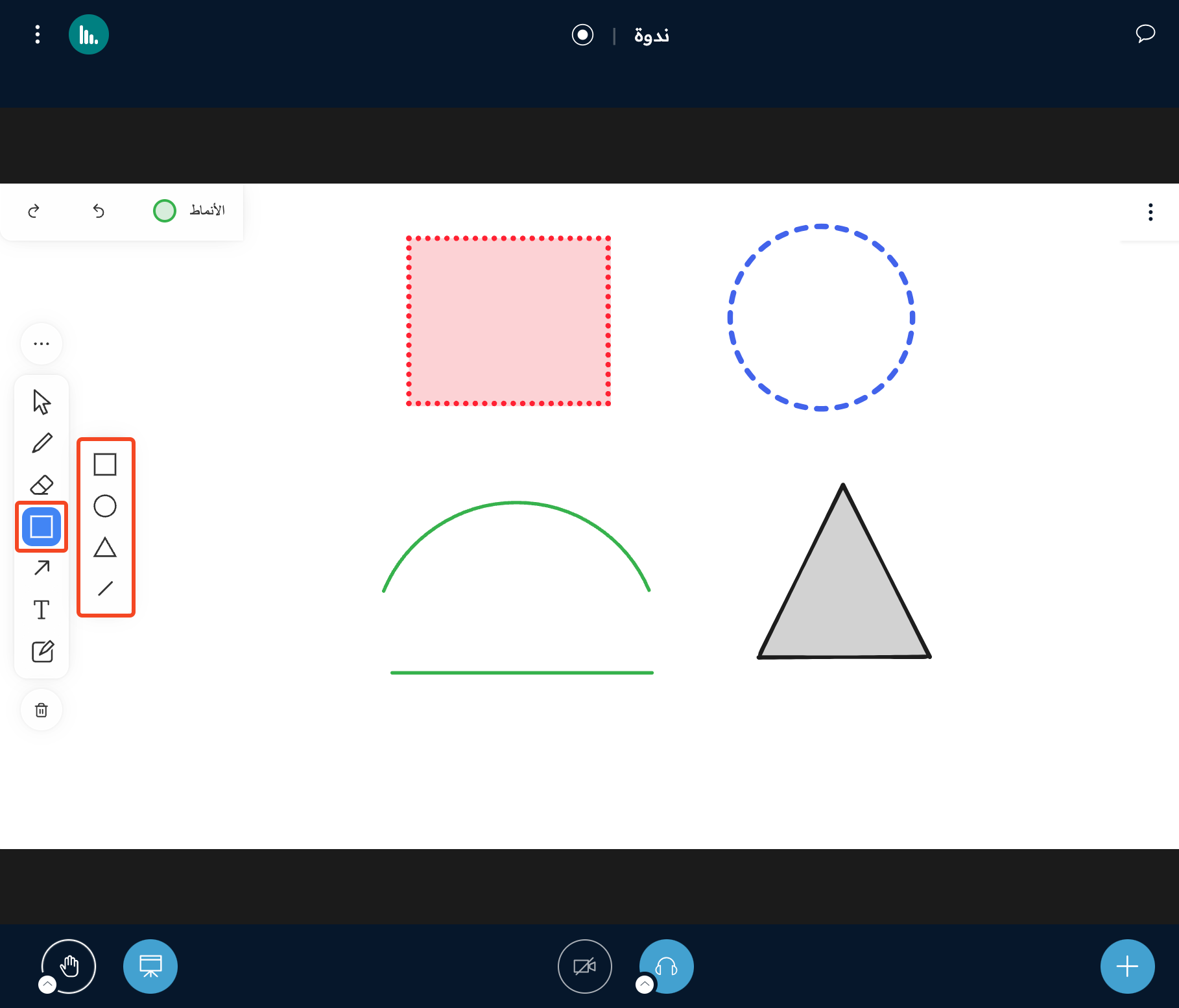Viewport: 1179px width, 1008px height.
Task: Click the blue headphones audio button
Action: [667, 966]
